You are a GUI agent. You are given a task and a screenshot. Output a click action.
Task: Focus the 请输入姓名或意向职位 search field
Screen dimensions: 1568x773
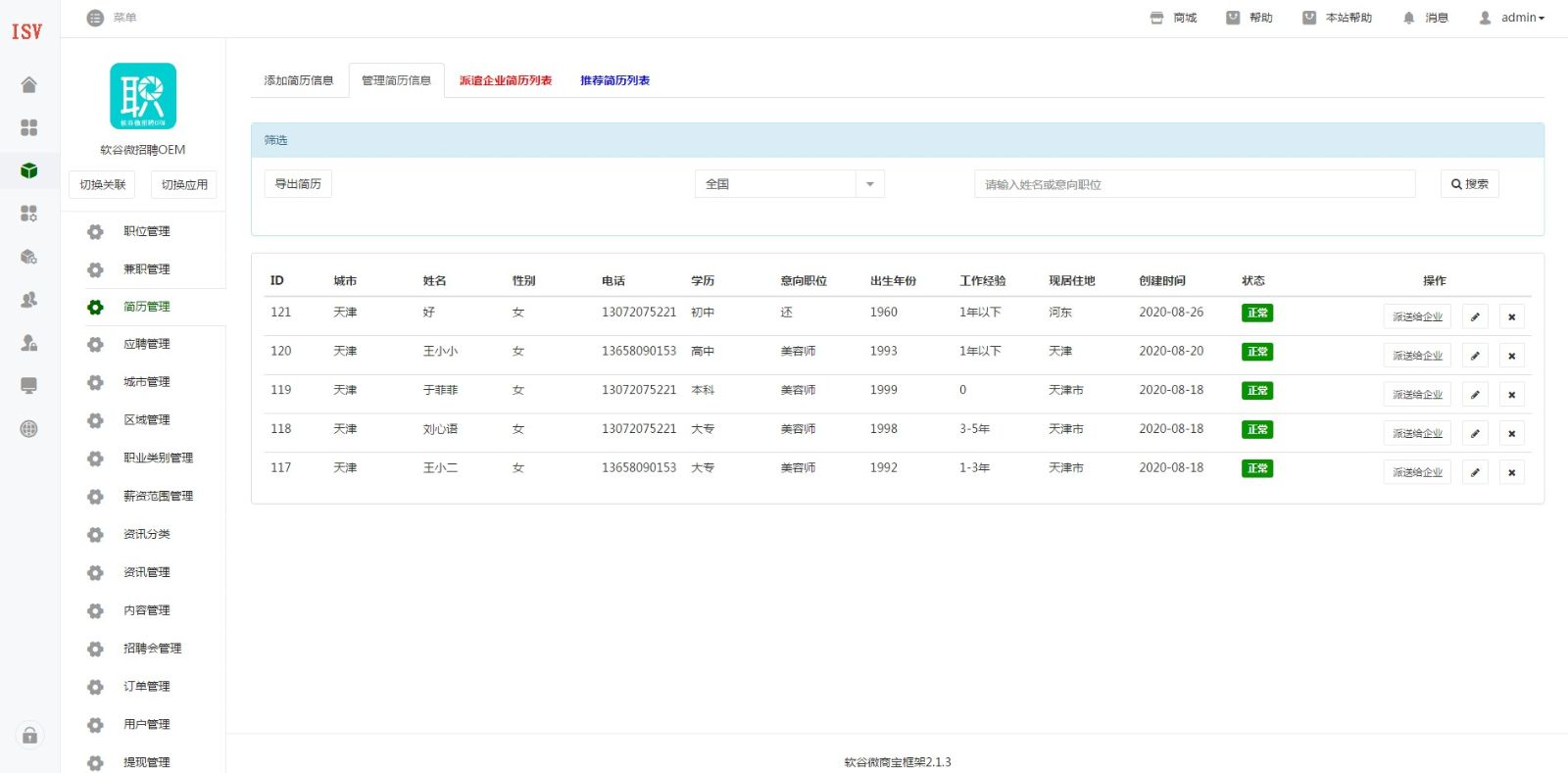pyautogui.click(x=1195, y=184)
